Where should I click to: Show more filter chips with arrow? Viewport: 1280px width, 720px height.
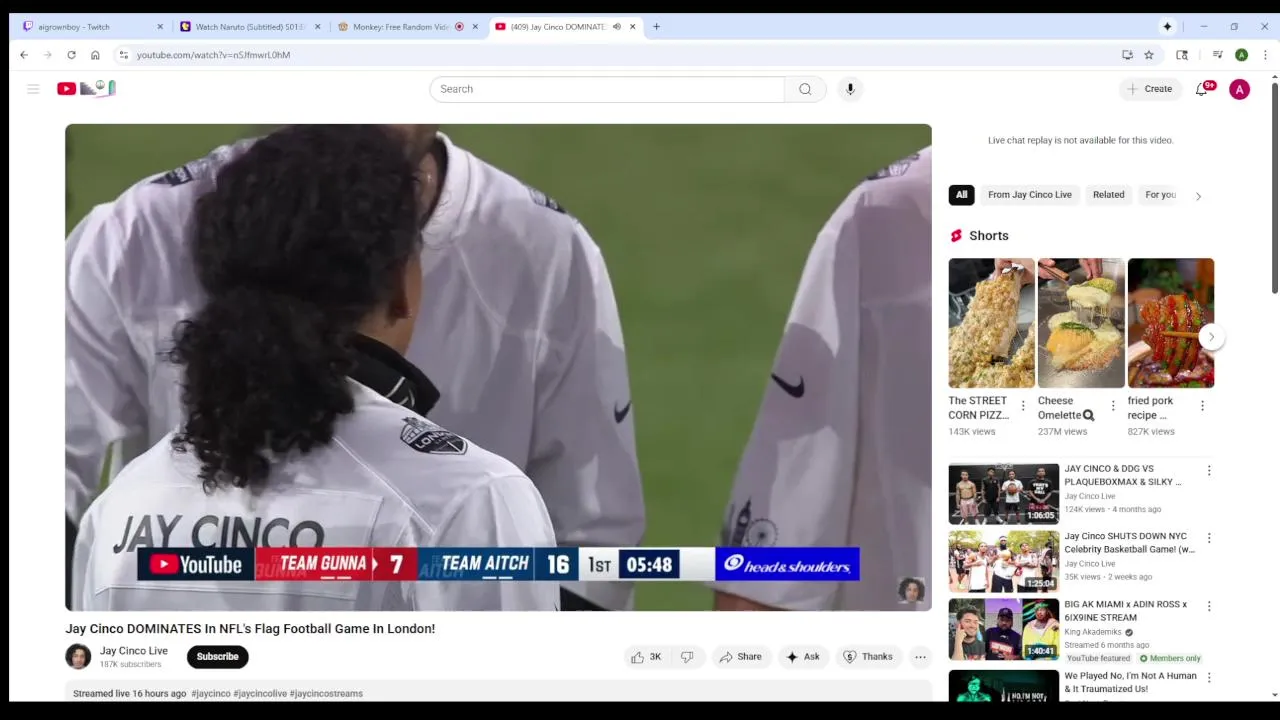tap(1198, 196)
